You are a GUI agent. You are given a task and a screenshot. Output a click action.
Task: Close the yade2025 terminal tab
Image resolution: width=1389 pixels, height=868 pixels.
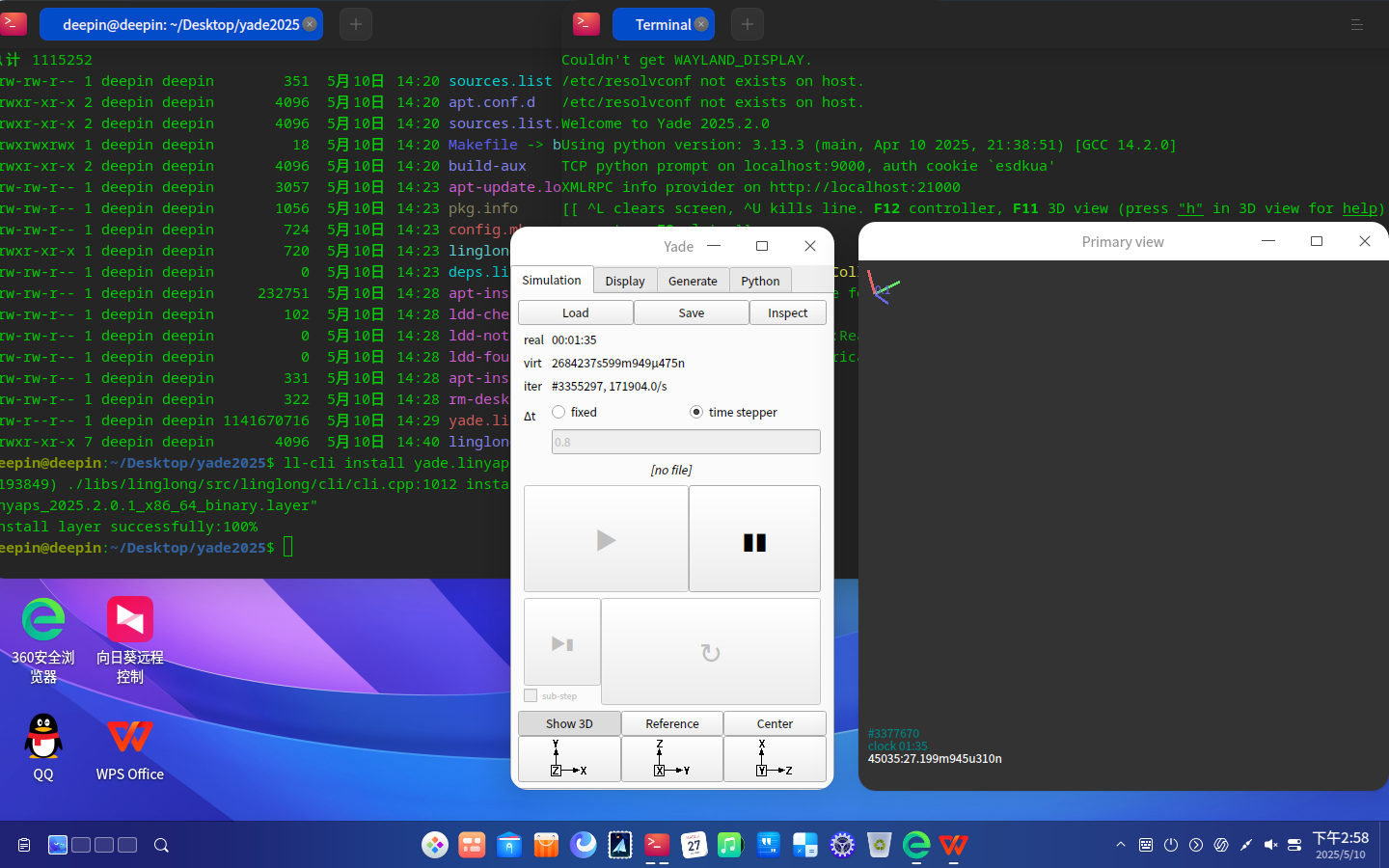pos(310,24)
